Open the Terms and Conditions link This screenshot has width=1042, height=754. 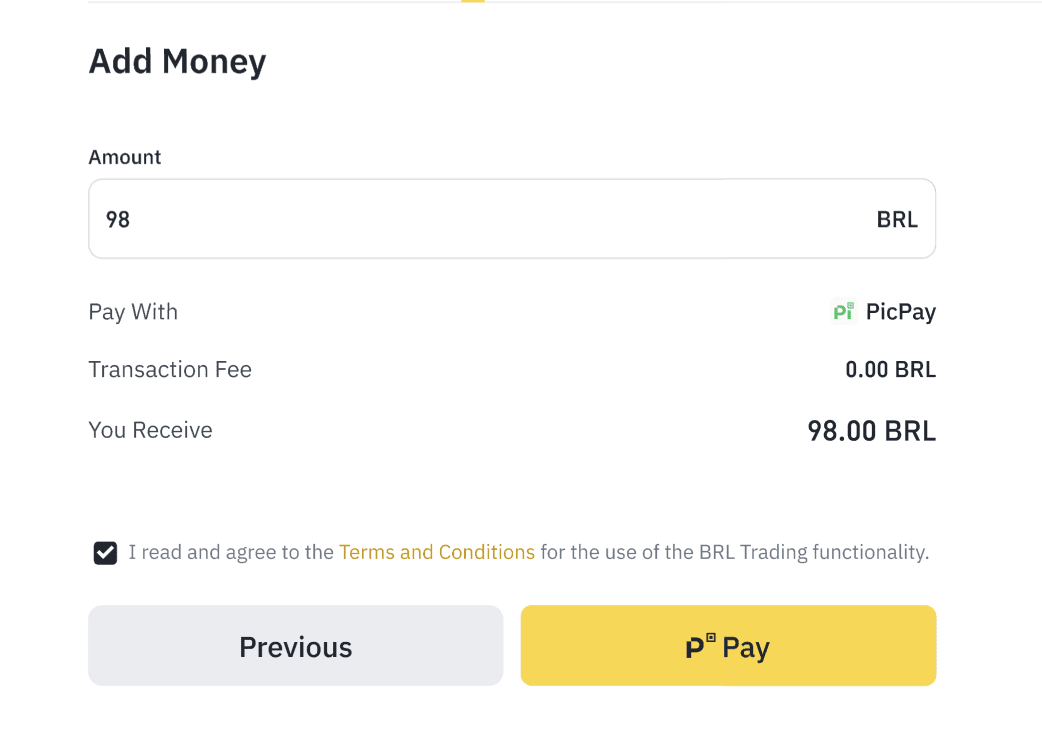(x=437, y=552)
